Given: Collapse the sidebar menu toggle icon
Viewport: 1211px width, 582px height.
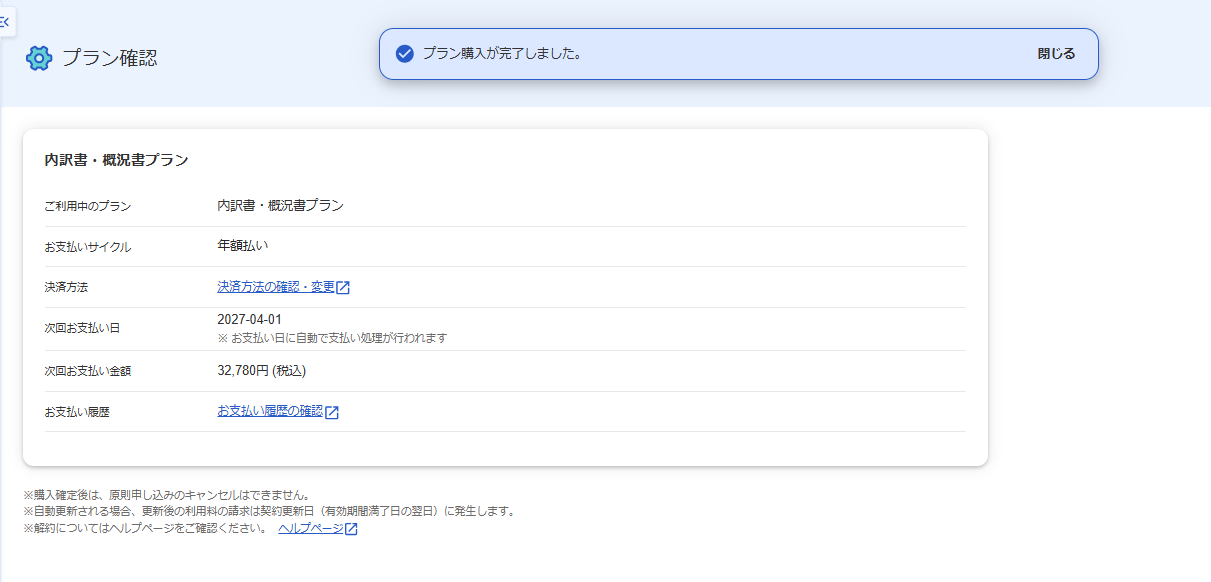Looking at the screenshot, I should pos(6,21).
